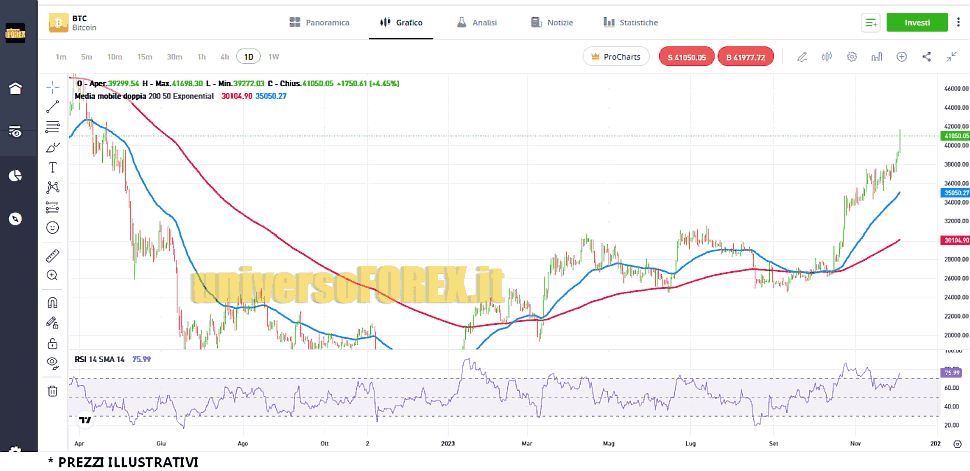This screenshot has height=471, width=970.
Task: Share the chart via share icon
Action: coord(926,58)
